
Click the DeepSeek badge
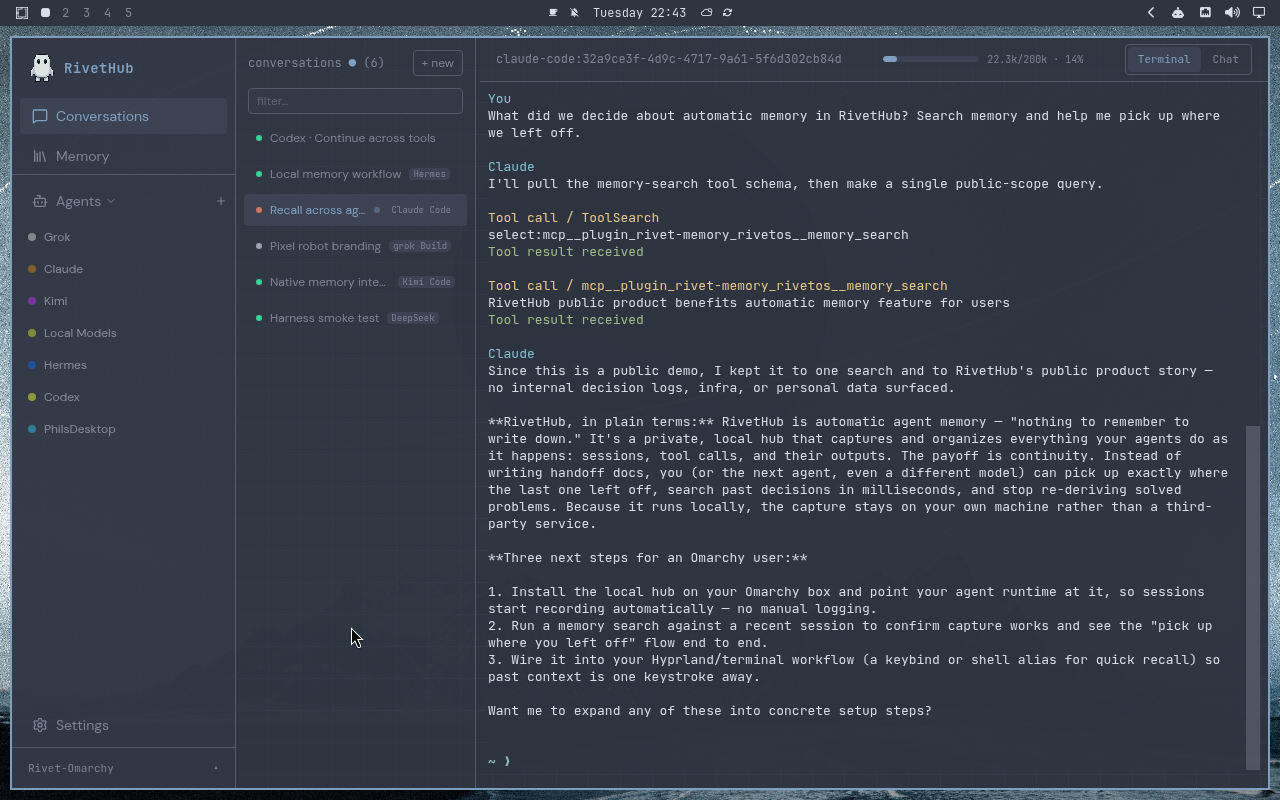(413, 318)
